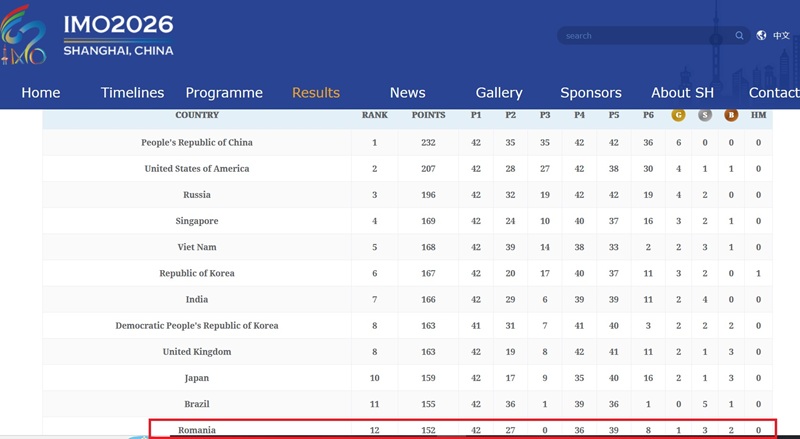Viewport: 800px width, 439px height.
Task: Click Russia's points value 196
Action: coord(429,194)
